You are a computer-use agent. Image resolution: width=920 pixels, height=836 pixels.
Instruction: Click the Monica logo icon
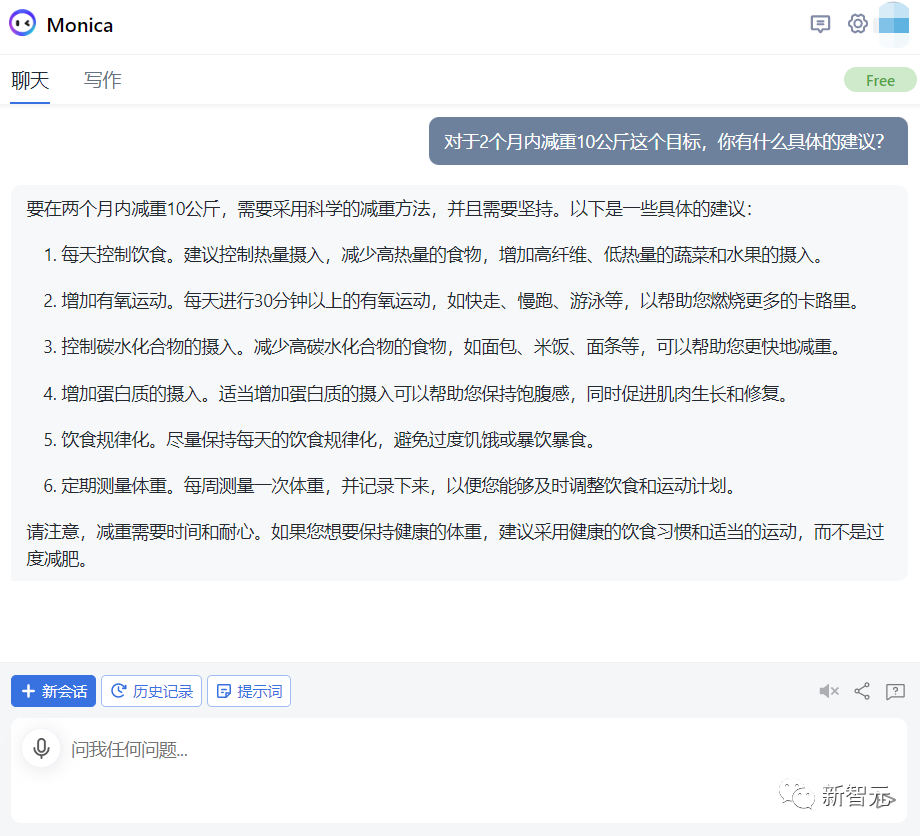18,24
